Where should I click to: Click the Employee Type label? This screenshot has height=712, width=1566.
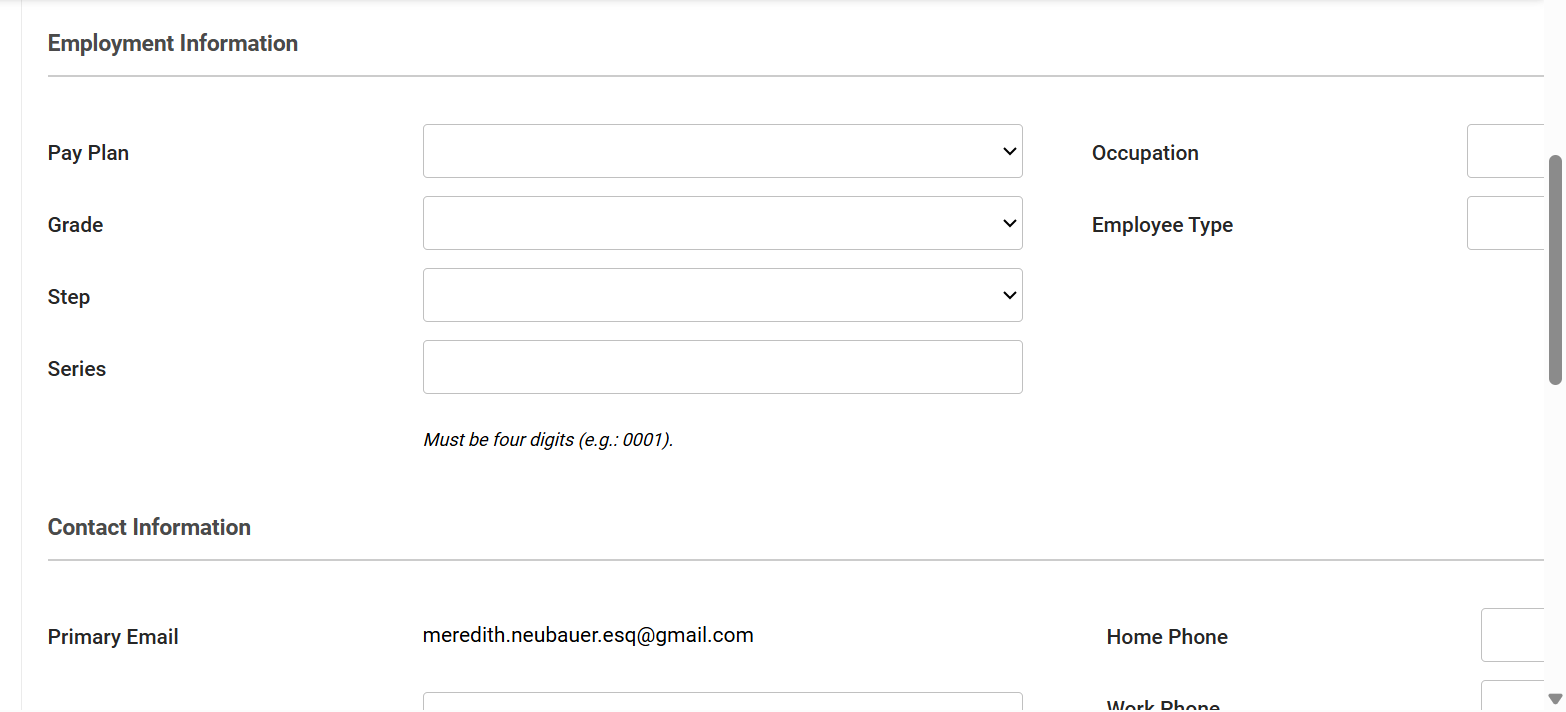(1162, 225)
